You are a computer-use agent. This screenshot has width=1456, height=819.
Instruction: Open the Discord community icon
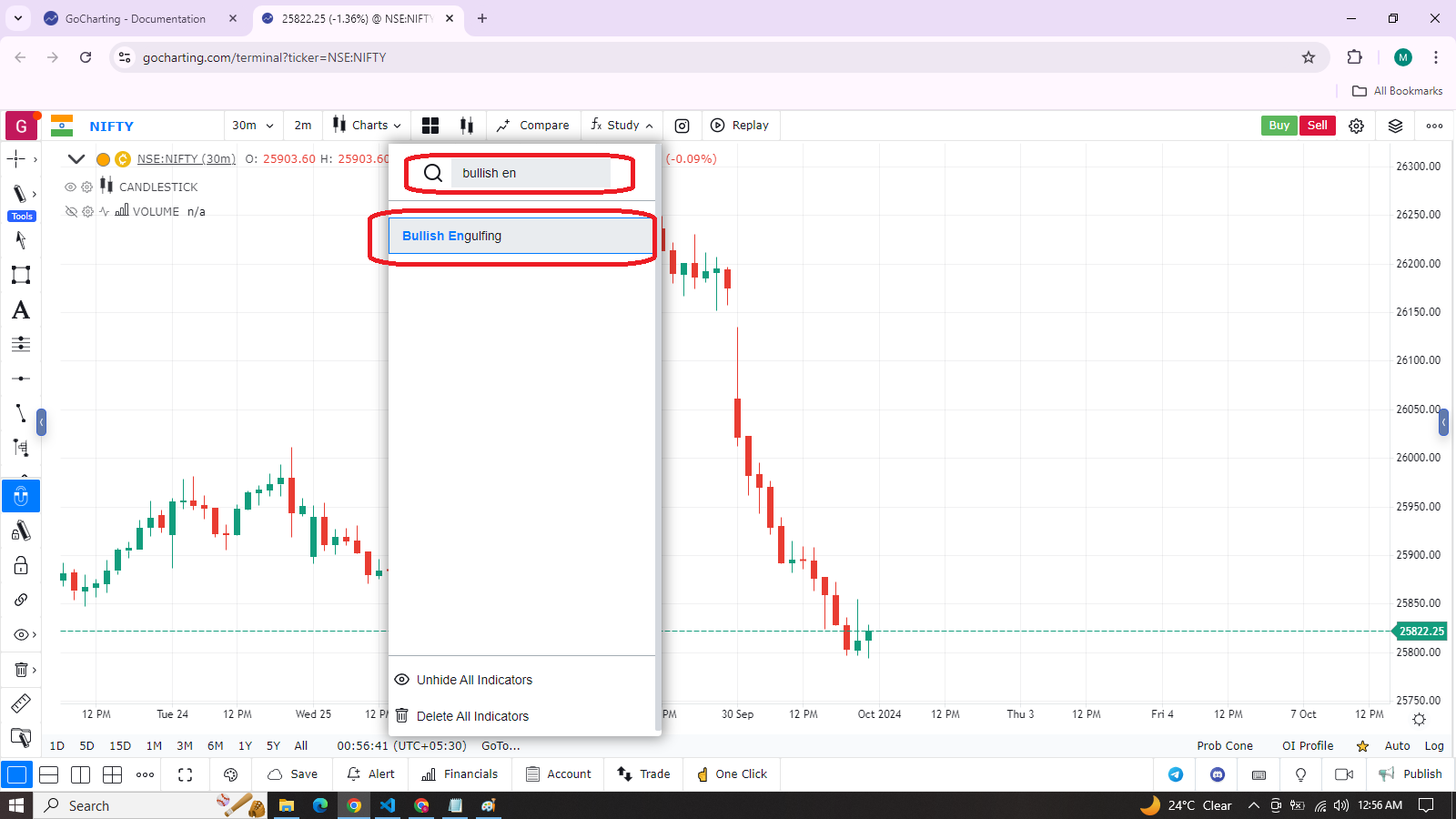click(1218, 774)
